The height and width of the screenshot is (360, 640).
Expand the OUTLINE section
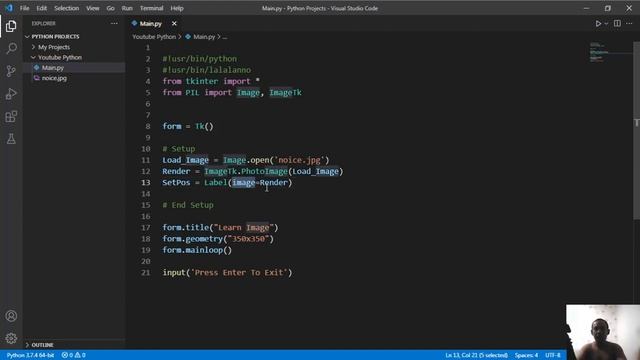73,345
